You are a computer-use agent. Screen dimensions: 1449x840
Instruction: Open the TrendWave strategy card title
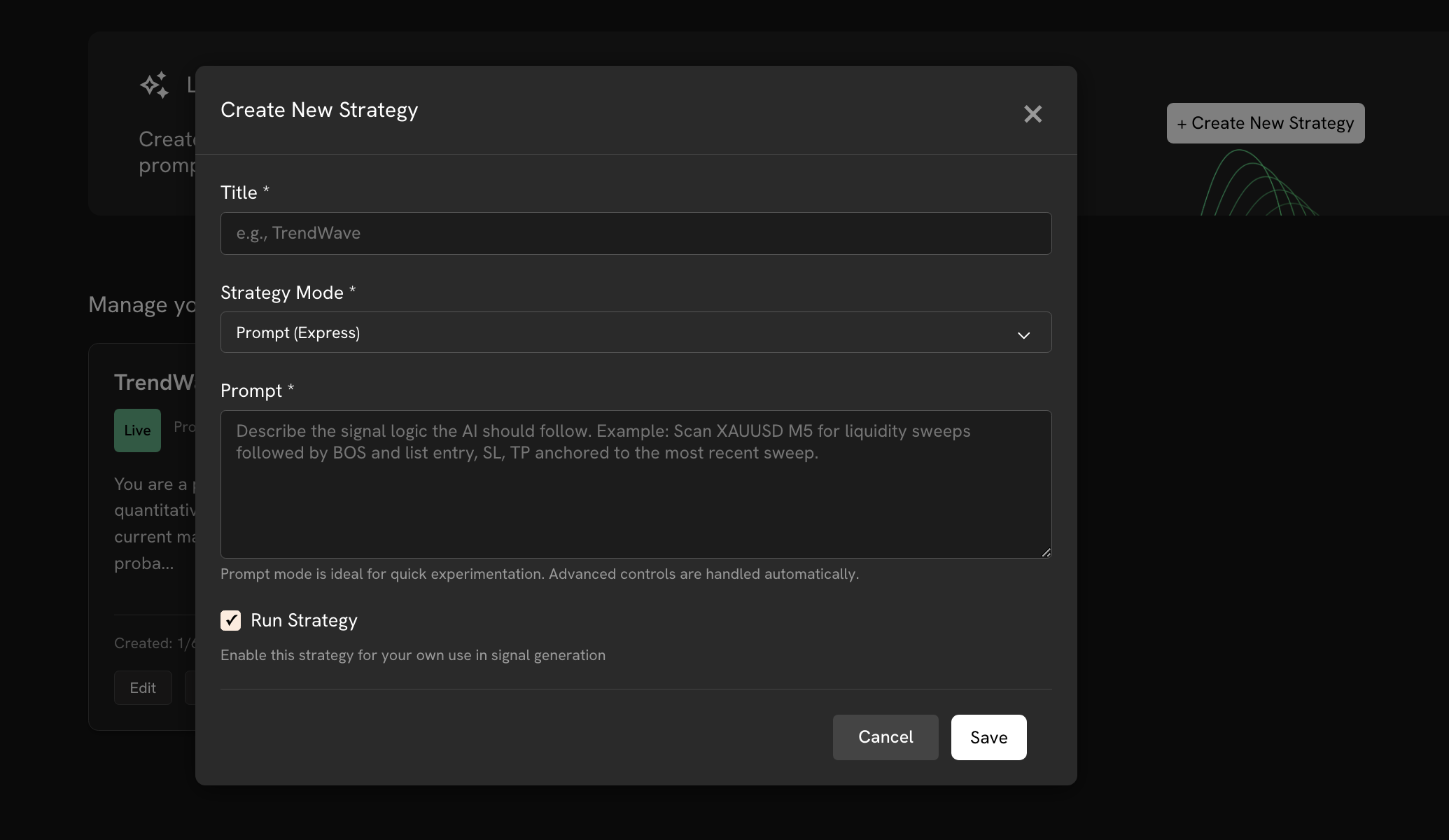(154, 382)
